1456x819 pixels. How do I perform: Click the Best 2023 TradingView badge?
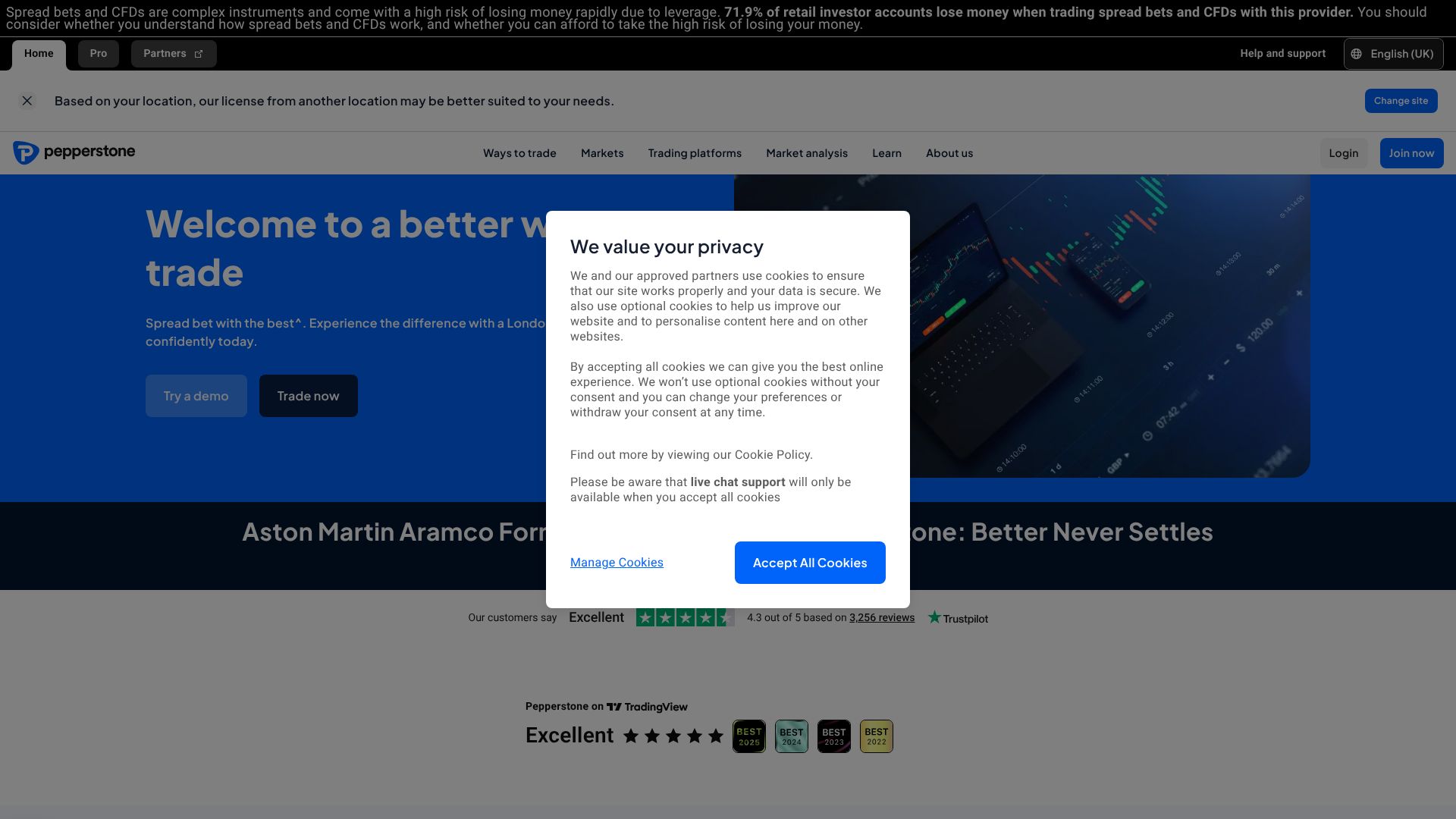click(x=833, y=736)
